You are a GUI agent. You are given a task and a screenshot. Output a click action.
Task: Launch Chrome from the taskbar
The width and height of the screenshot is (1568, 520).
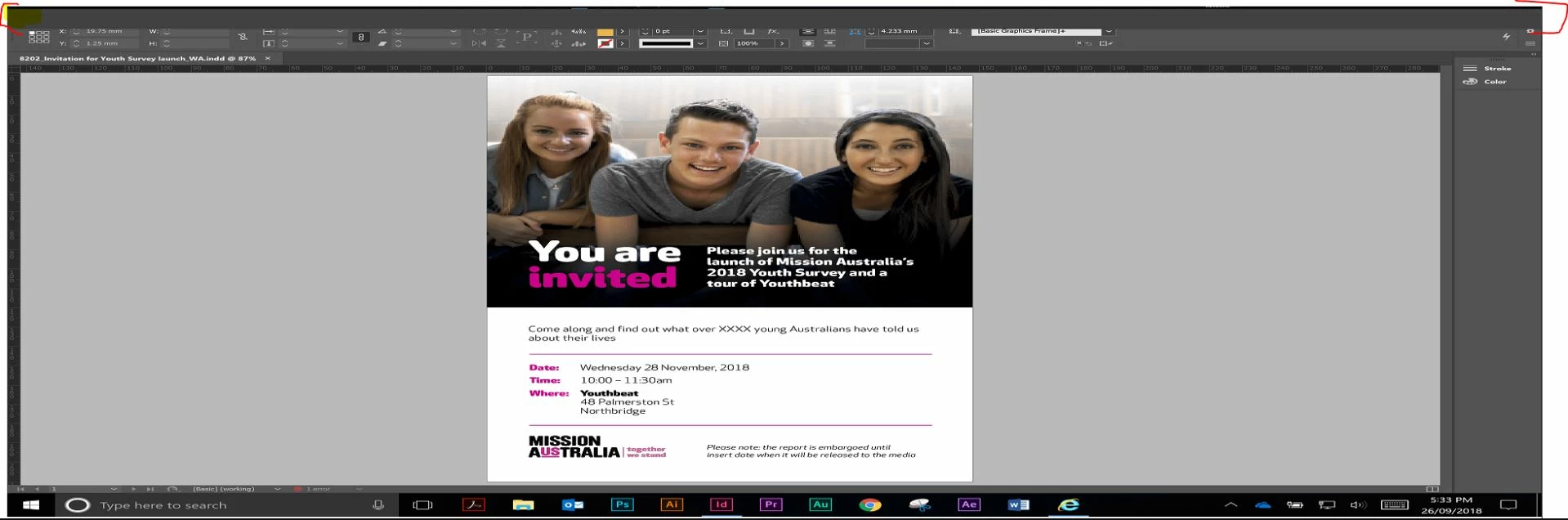869,504
